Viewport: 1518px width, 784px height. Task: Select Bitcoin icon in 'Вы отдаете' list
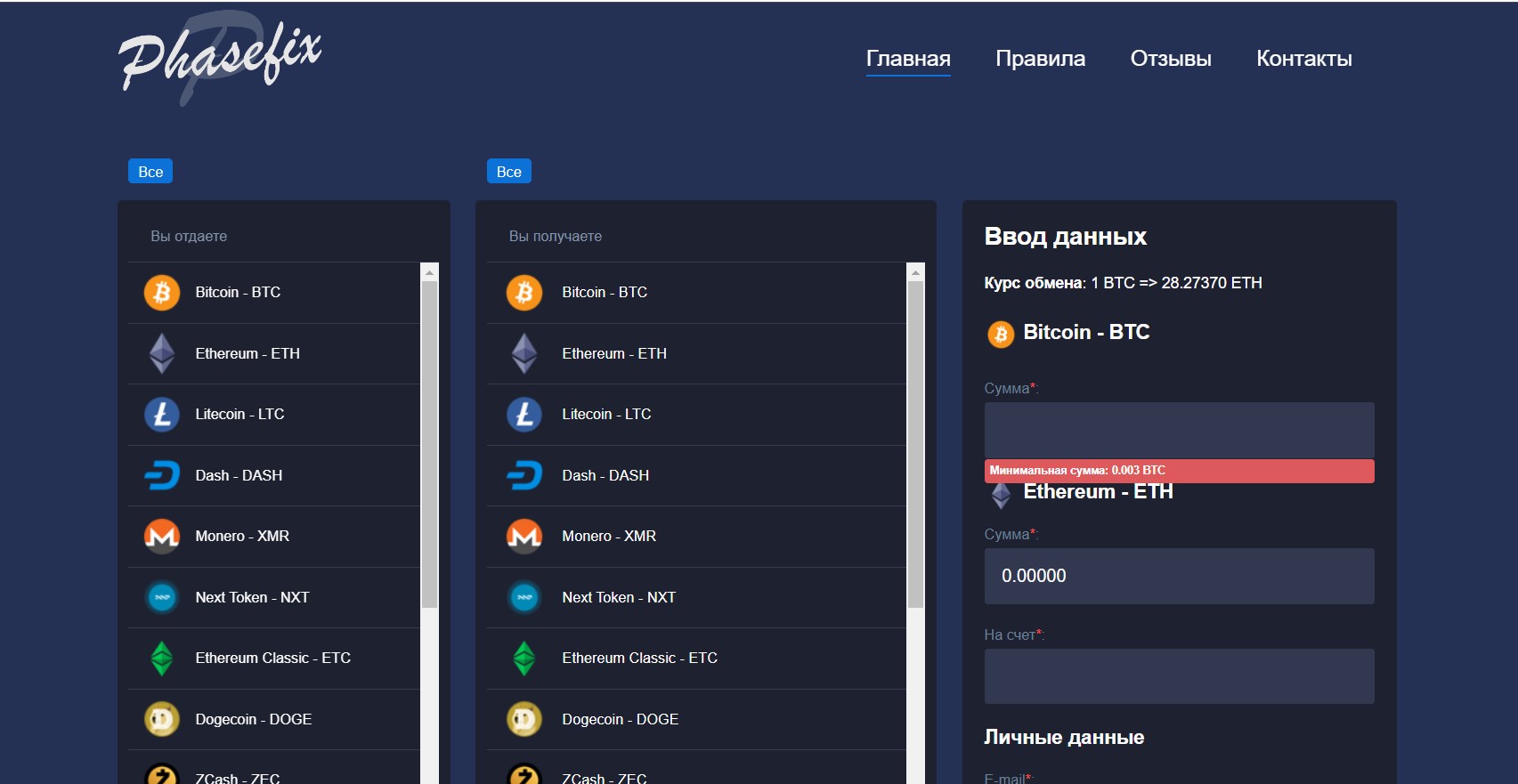tap(162, 293)
